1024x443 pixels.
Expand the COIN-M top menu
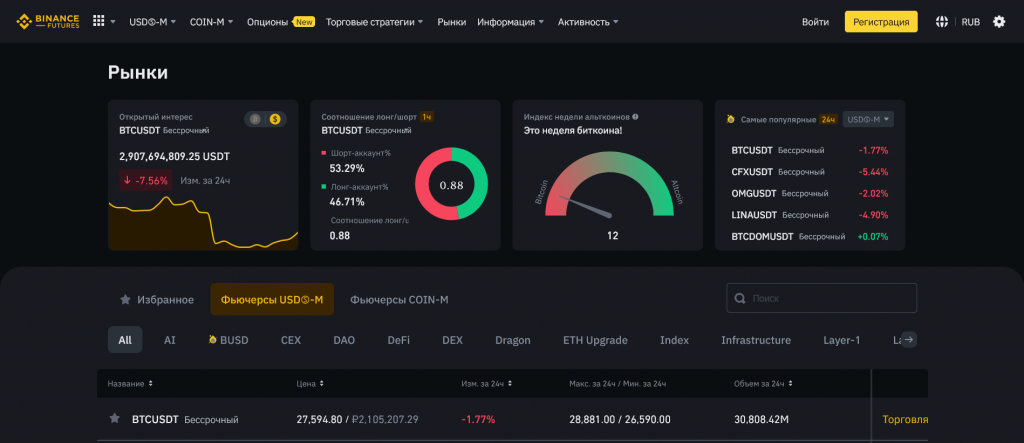(212, 22)
